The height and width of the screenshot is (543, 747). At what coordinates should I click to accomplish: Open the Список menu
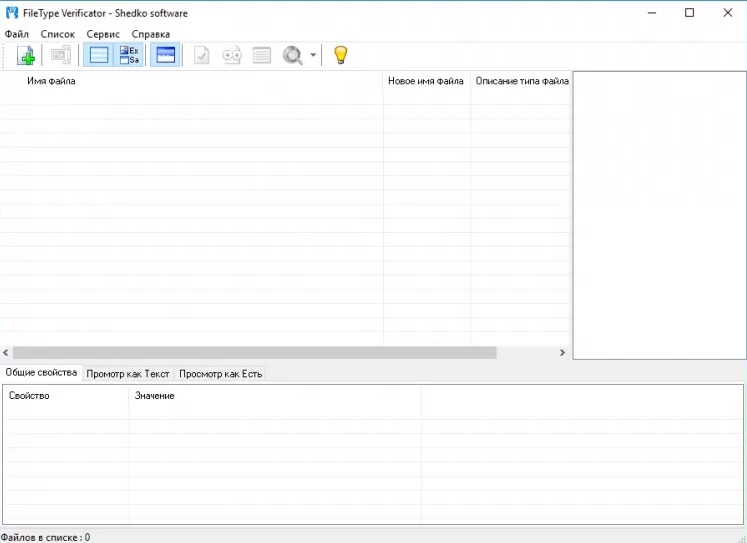tap(58, 34)
